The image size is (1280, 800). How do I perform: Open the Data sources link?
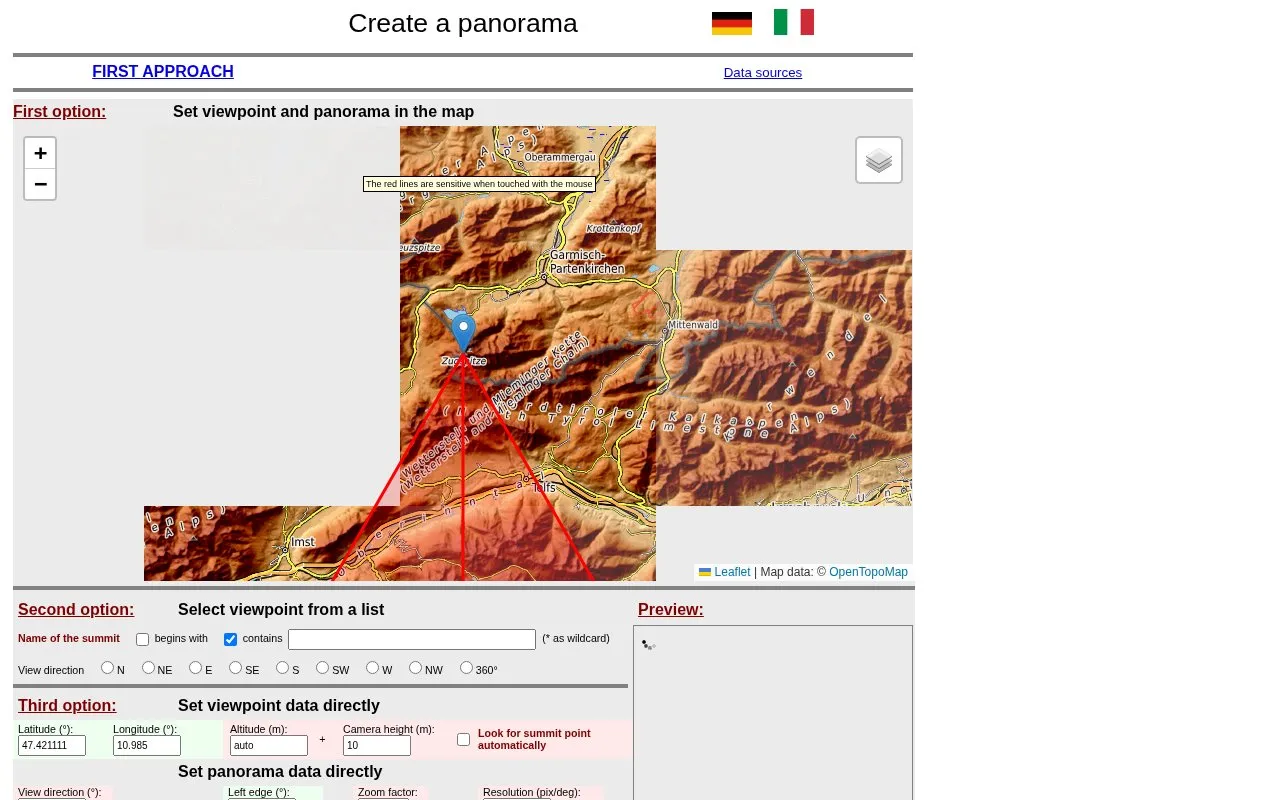pos(763,73)
